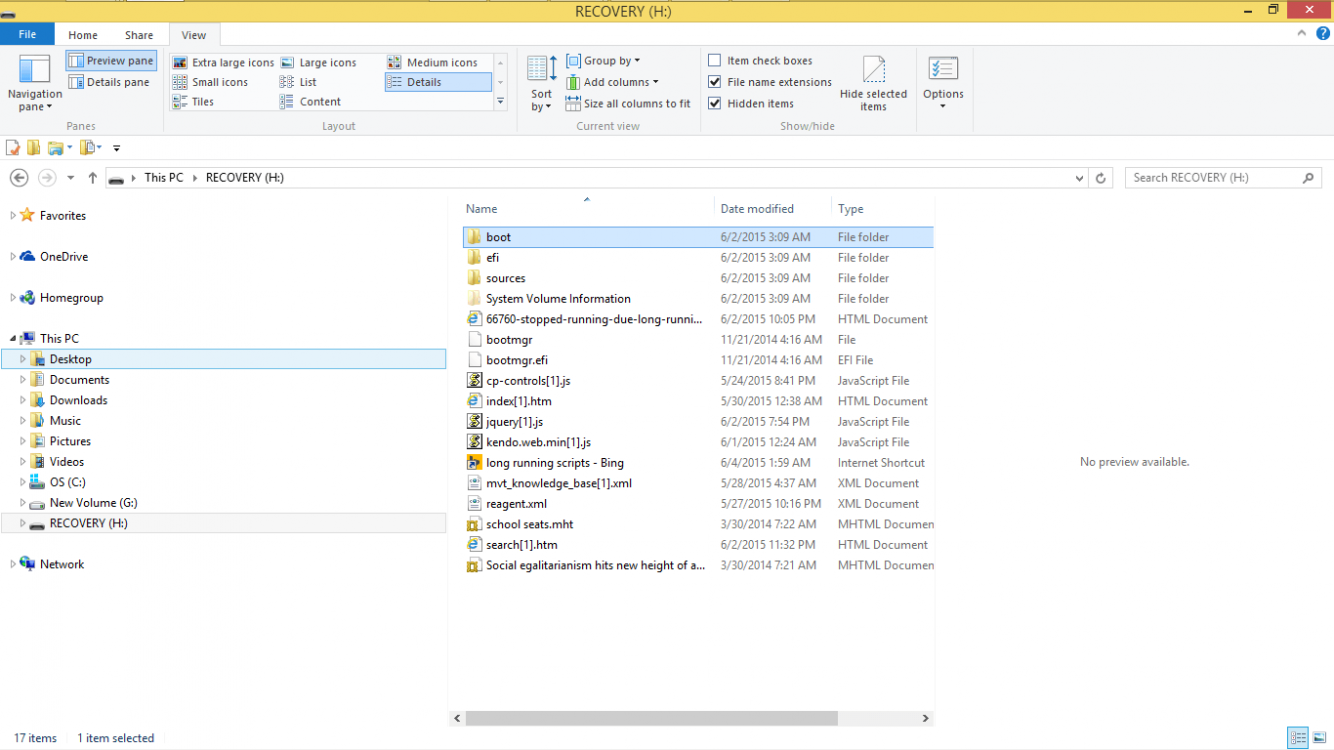Select the sources folder

(698, 278)
